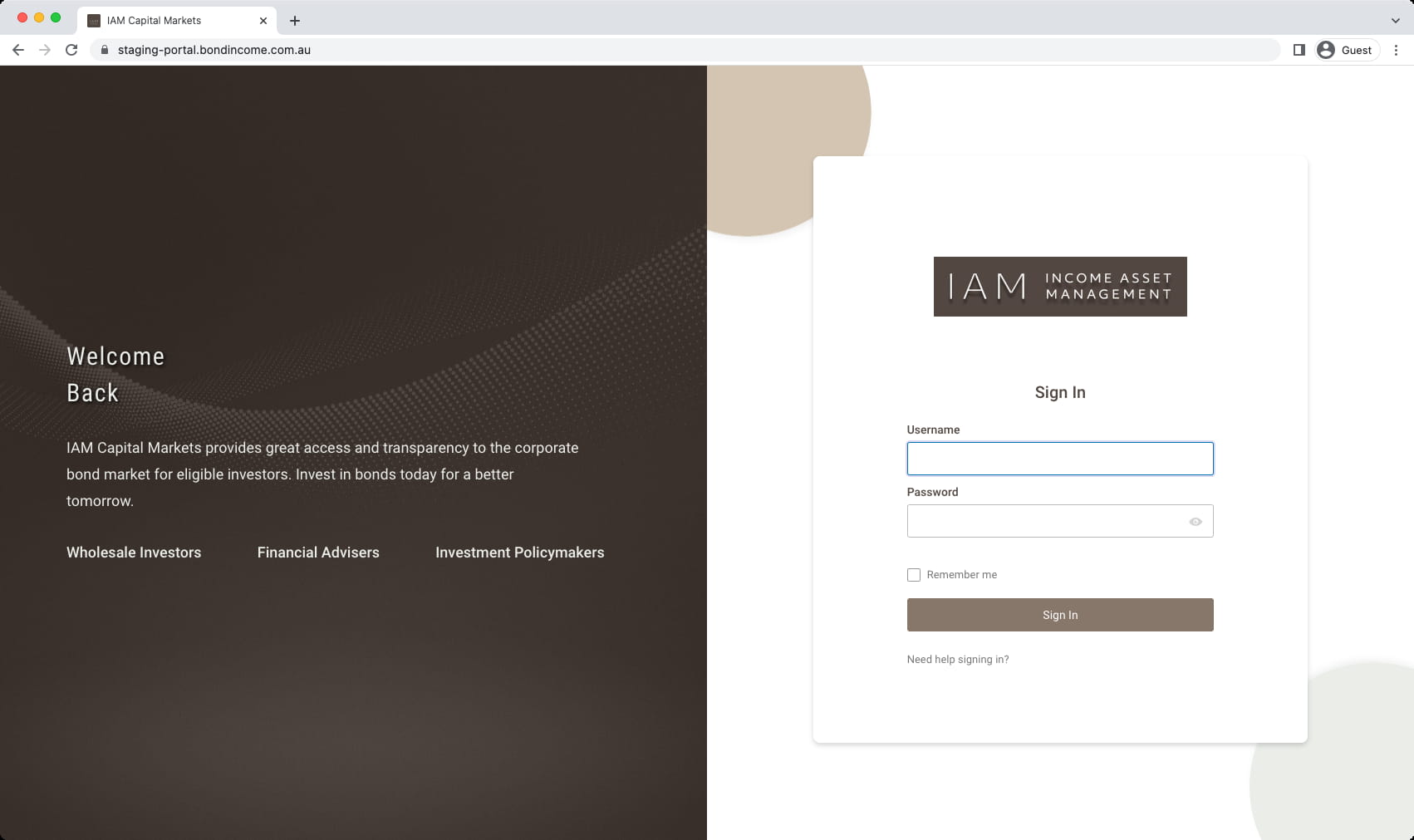Click the browser forward arrow
The image size is (1414, 840).
click(x=45, y=50)
